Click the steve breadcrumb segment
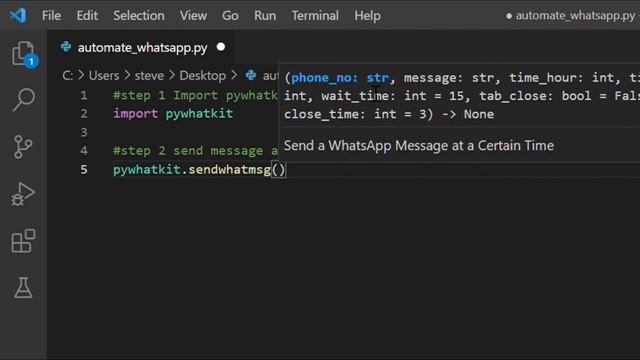Viewport: 640px width, 360px height. (x=149, y=76)
